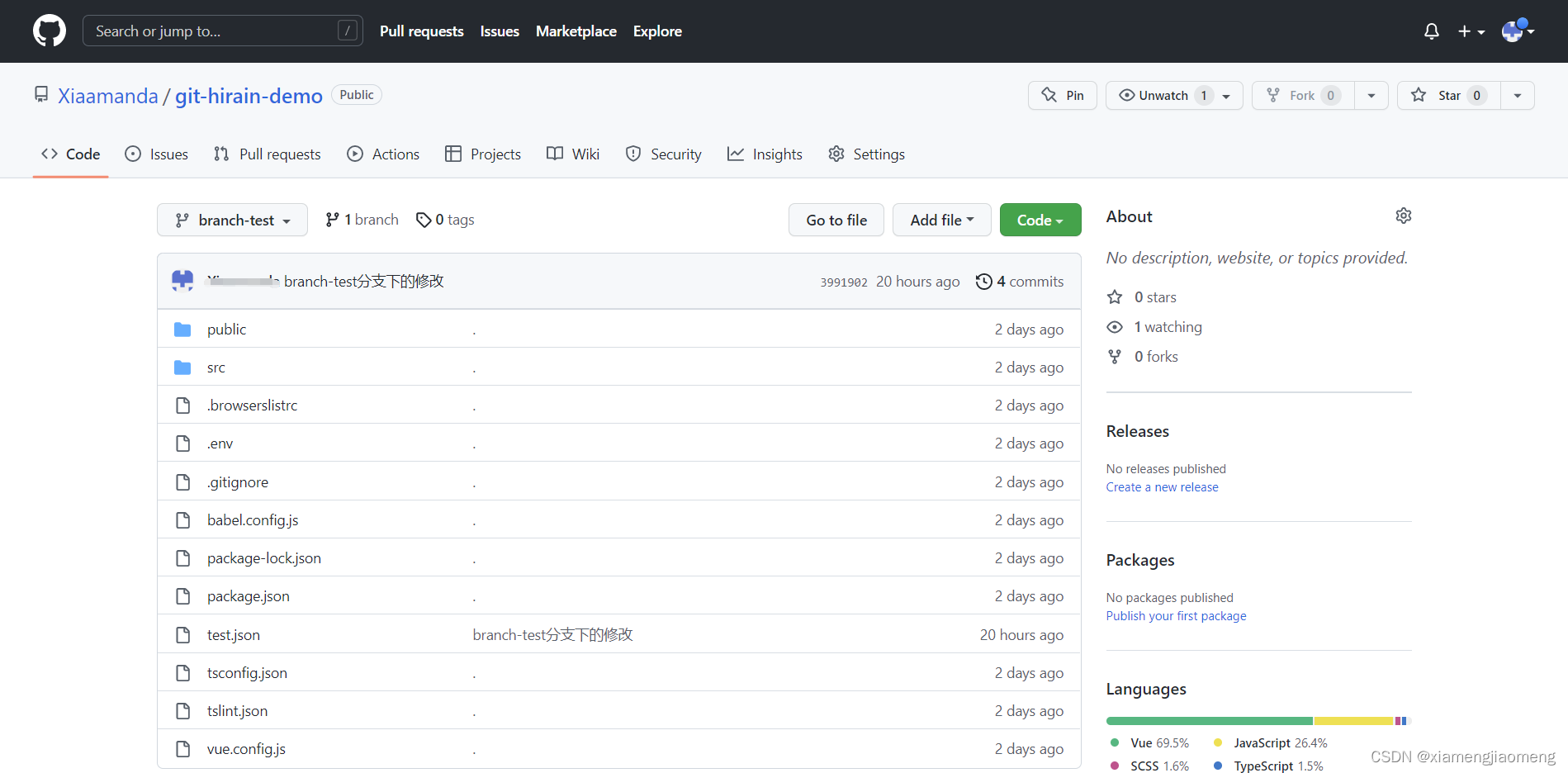Fork the repository
This screenshot has width=1568, height=773.
(1303, 96)
